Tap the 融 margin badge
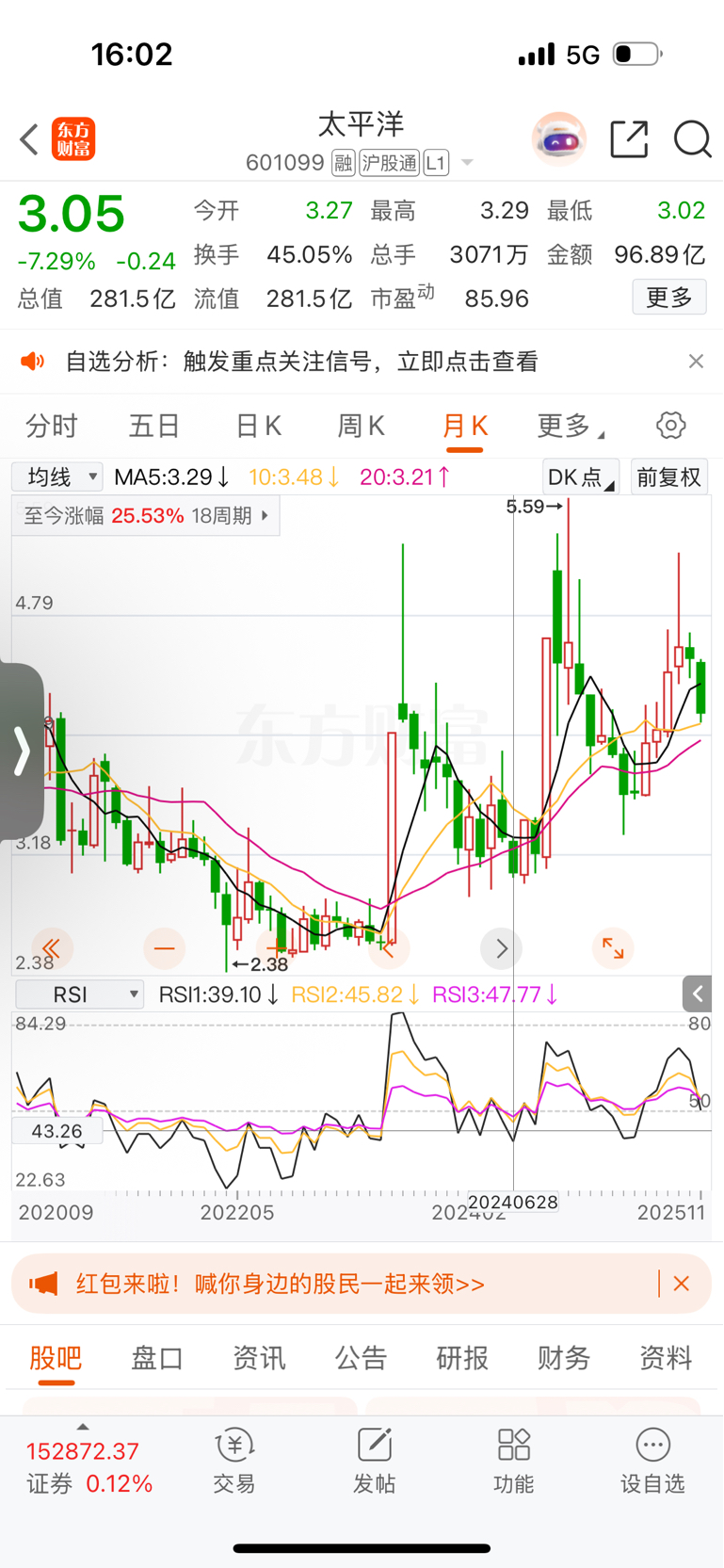Viewport: 724px width, 1568px height. (x=344, y=163)
